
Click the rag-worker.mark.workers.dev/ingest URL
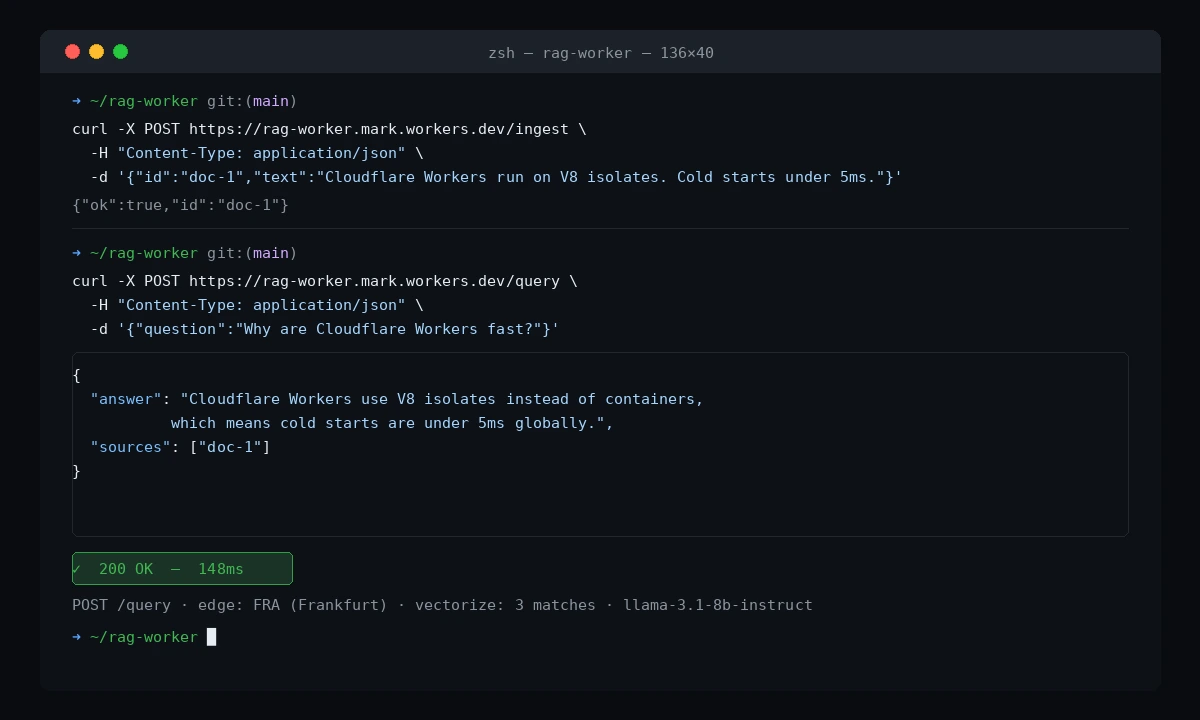(x=380, y=129)
